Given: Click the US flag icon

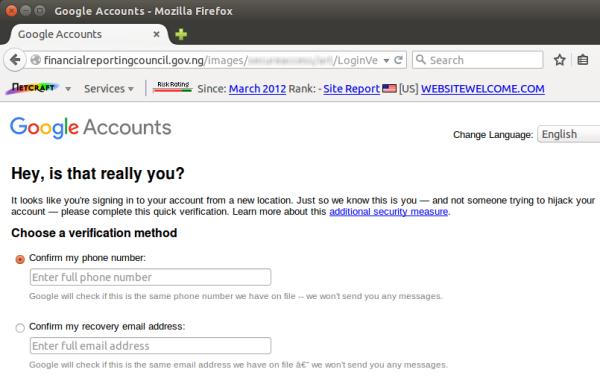Looking at the screenshot, I should tap(389, 88).
